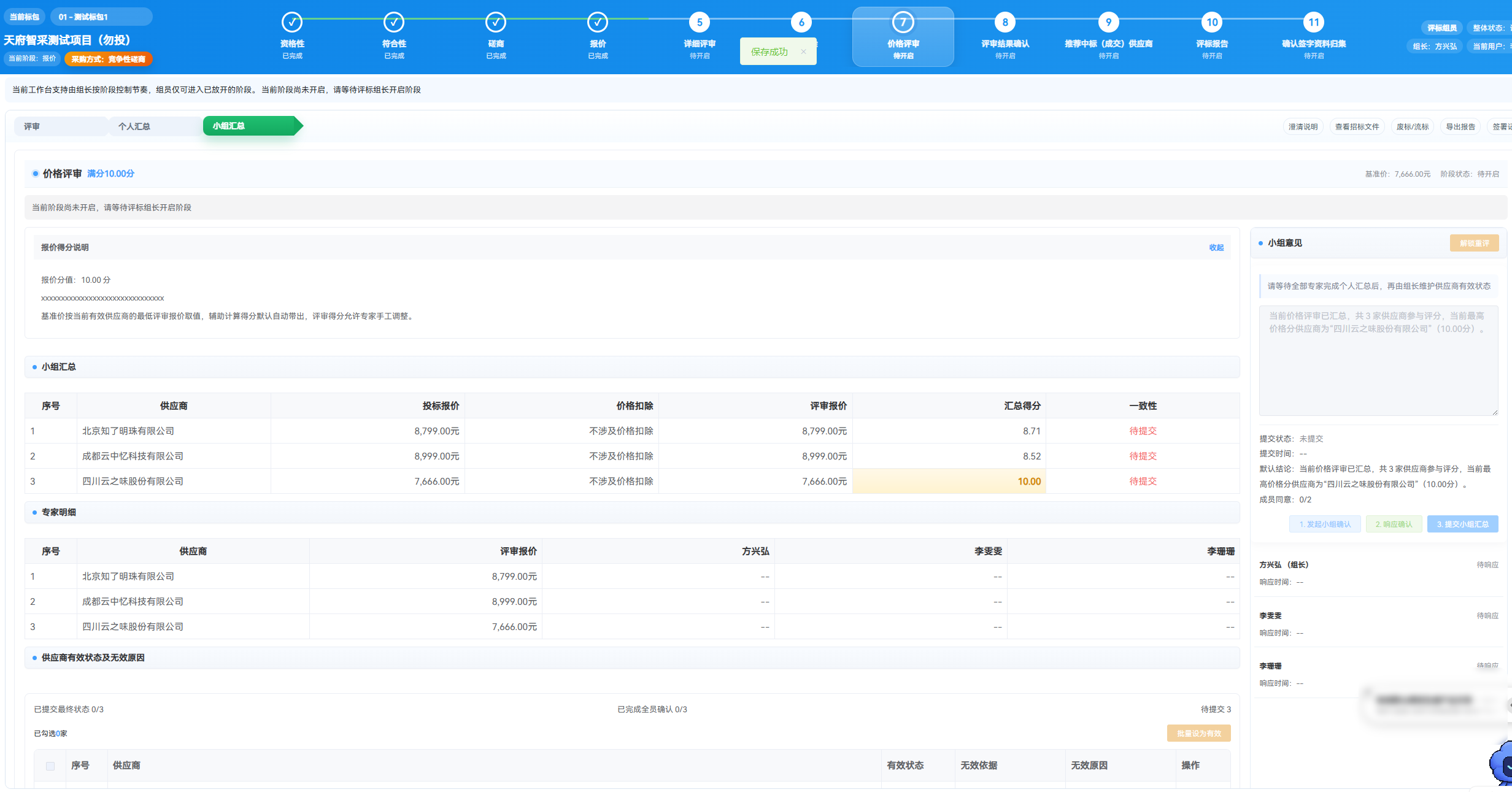Click the 报价 step checkmark circle
This screenshot has width=1512, height=792.
pos(598,23)
